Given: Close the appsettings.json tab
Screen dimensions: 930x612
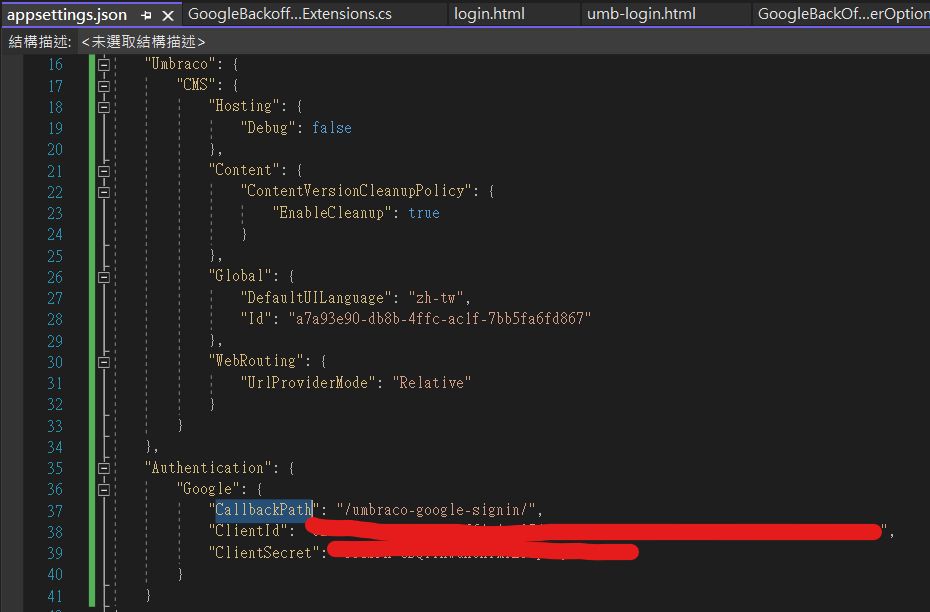Looking at the screenshot, I should (x=168, y=15).
